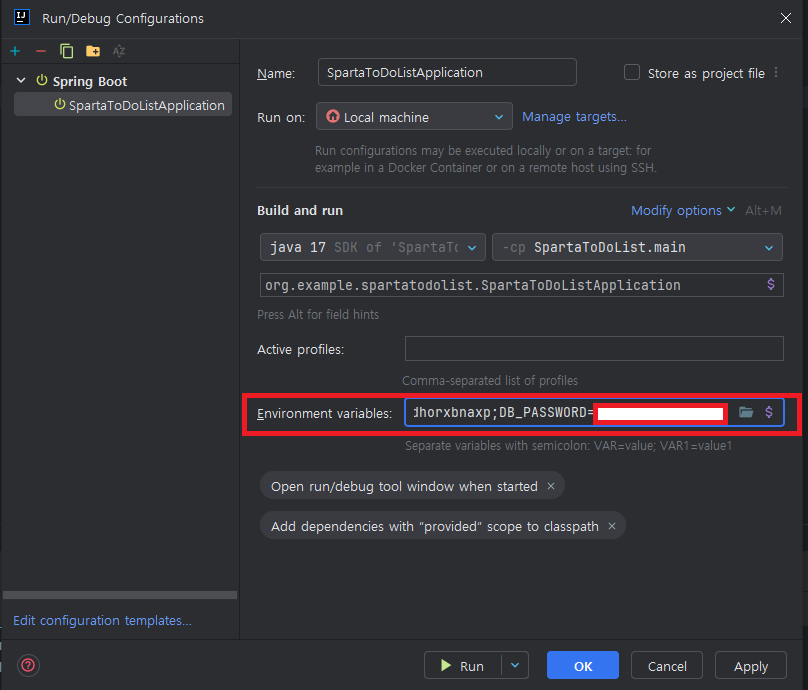
Task: Open the Manage targets link
Action: click(574, 116)
